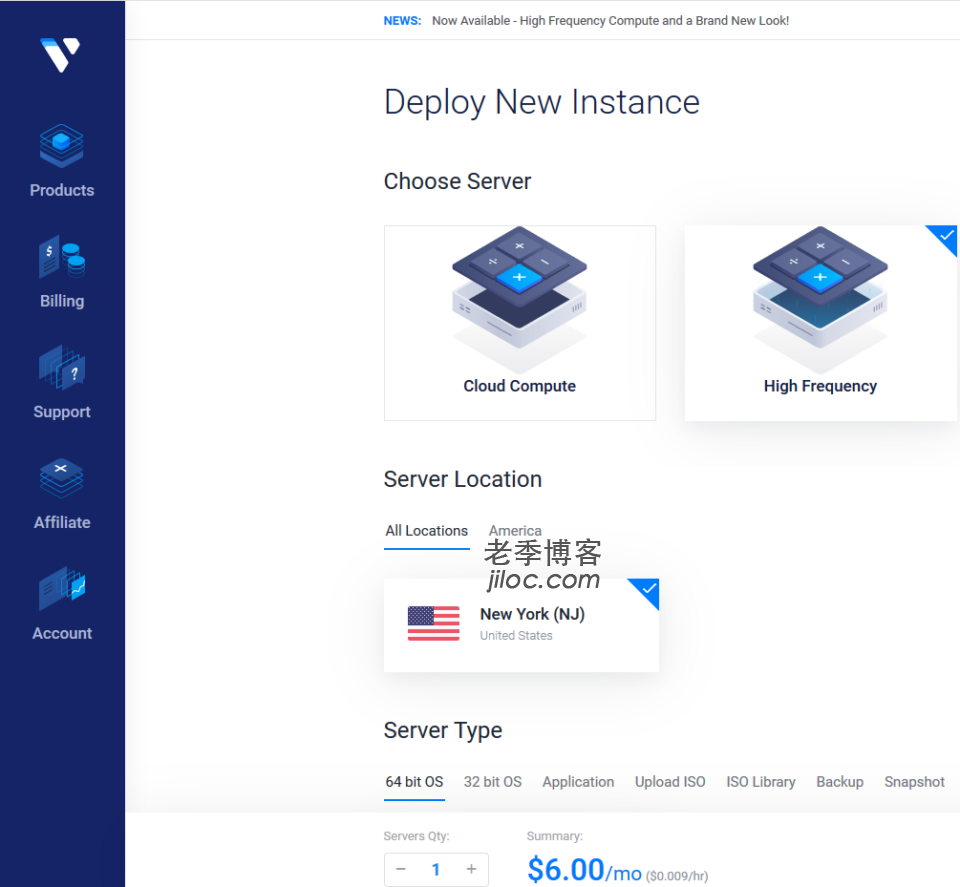Viewport: 960px width, 887px height.
Task: Click the Server Type heading
Action: [x=443, y=730]
